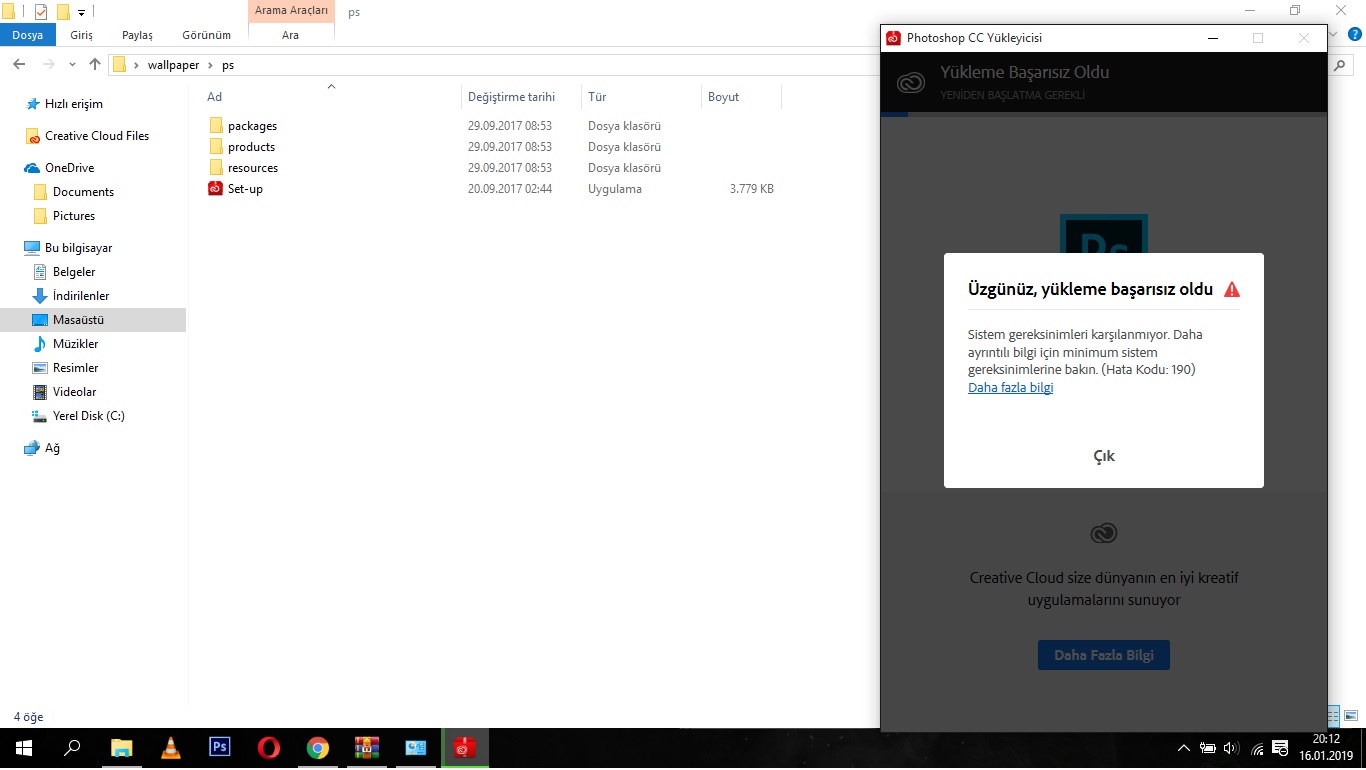
Task: Open Videolar in the sidebar
Action: [74, 392]
